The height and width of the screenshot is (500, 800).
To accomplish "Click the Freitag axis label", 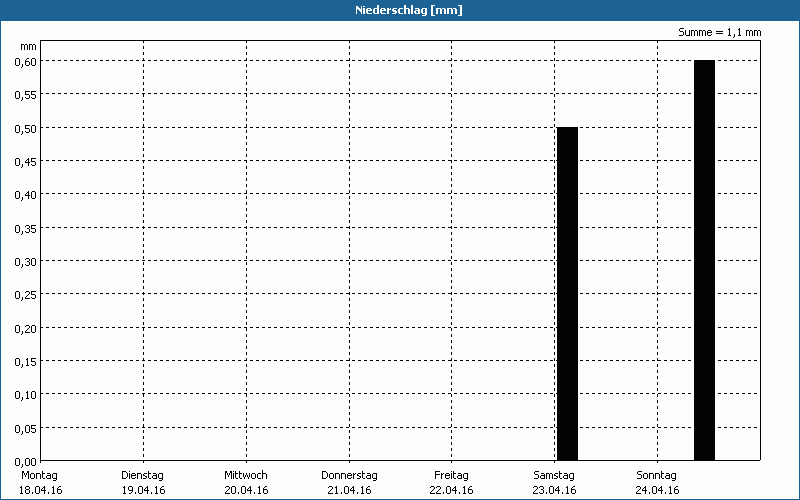I will tap(451, 476).
